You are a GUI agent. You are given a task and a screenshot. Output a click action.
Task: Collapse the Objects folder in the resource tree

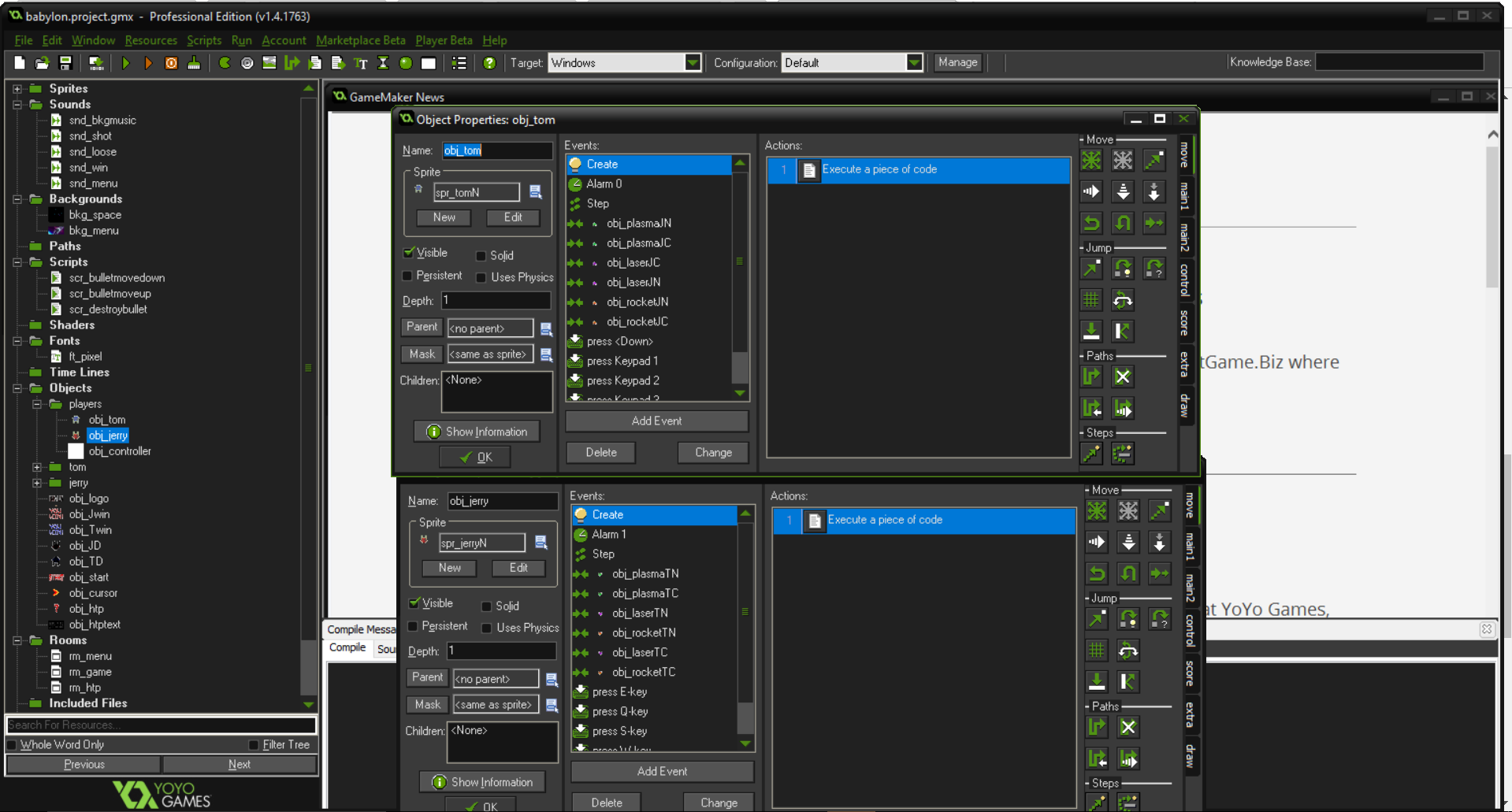pyautogui.click(x=17, y=388)
